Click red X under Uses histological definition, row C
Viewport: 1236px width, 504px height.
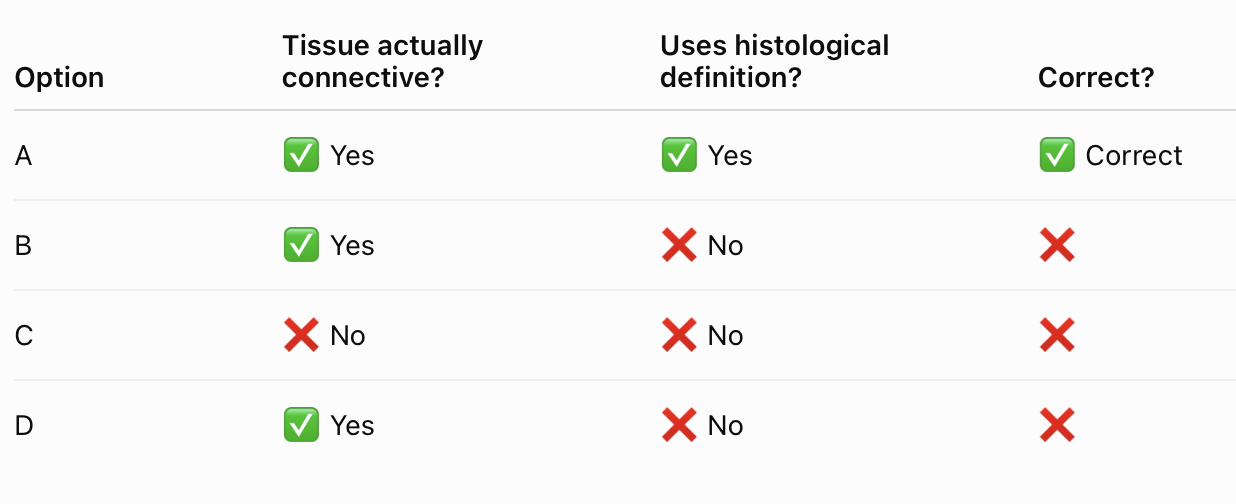tap(679, 335)
